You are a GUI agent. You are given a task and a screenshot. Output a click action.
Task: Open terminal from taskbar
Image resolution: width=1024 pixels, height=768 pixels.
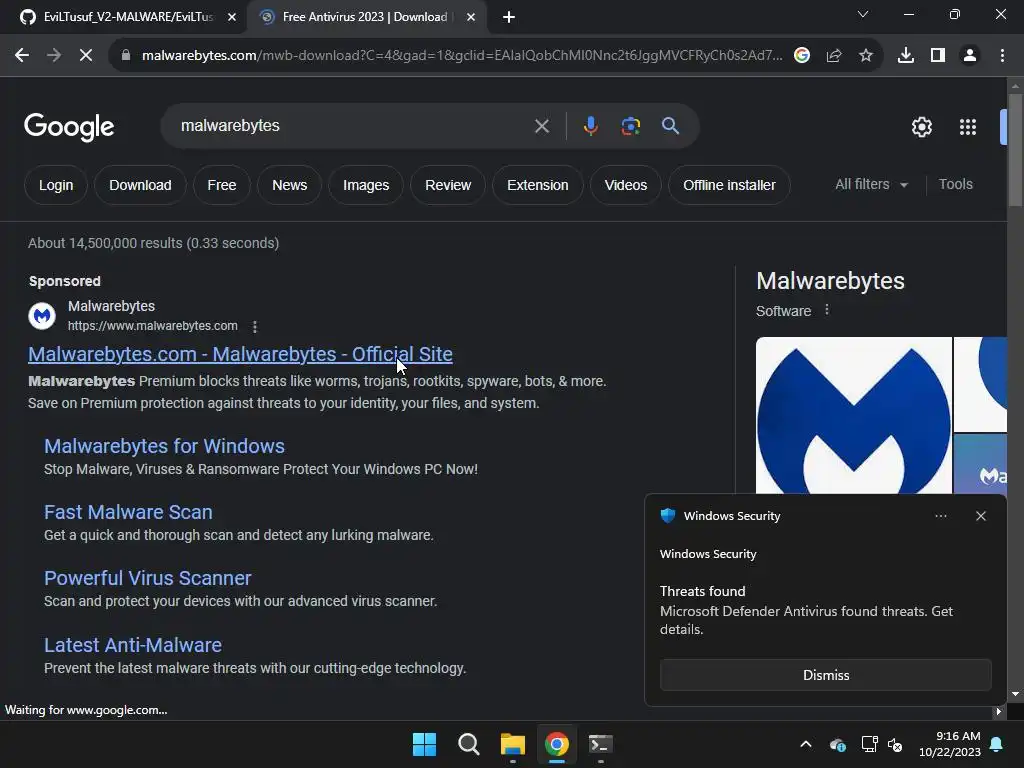pos(601,744)
